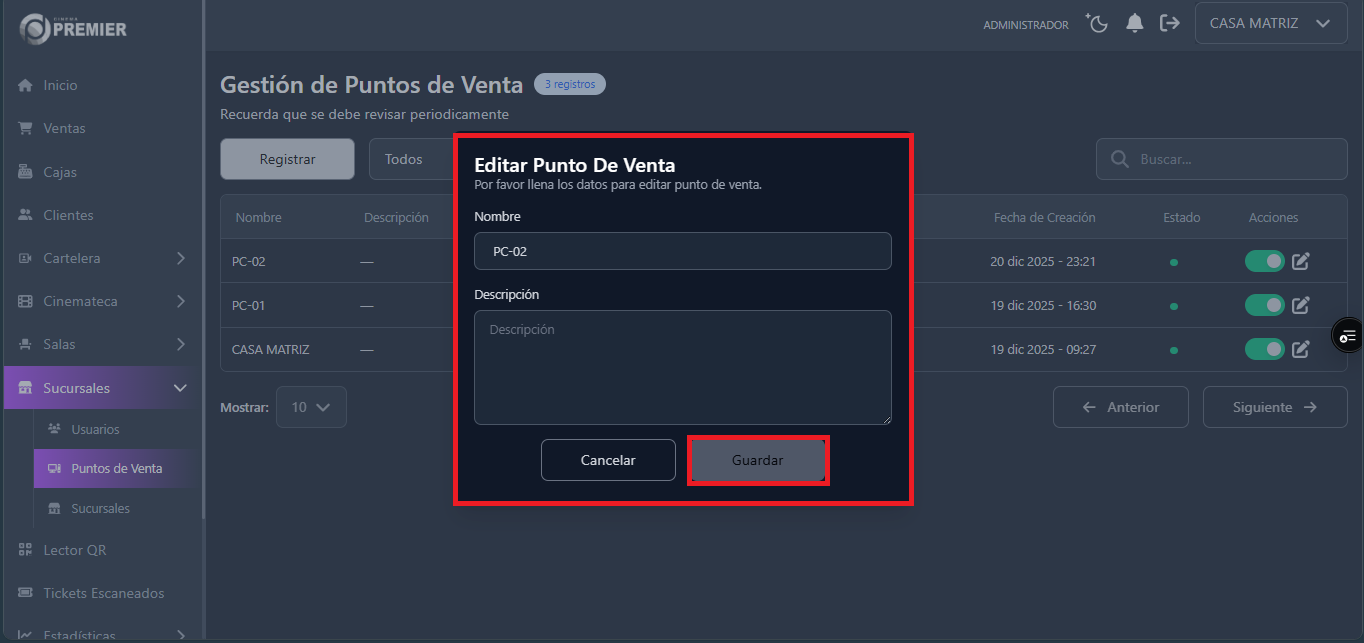Click the Premier cinema logo
This screenshot has height=643, width=1364.
(70, 28)
